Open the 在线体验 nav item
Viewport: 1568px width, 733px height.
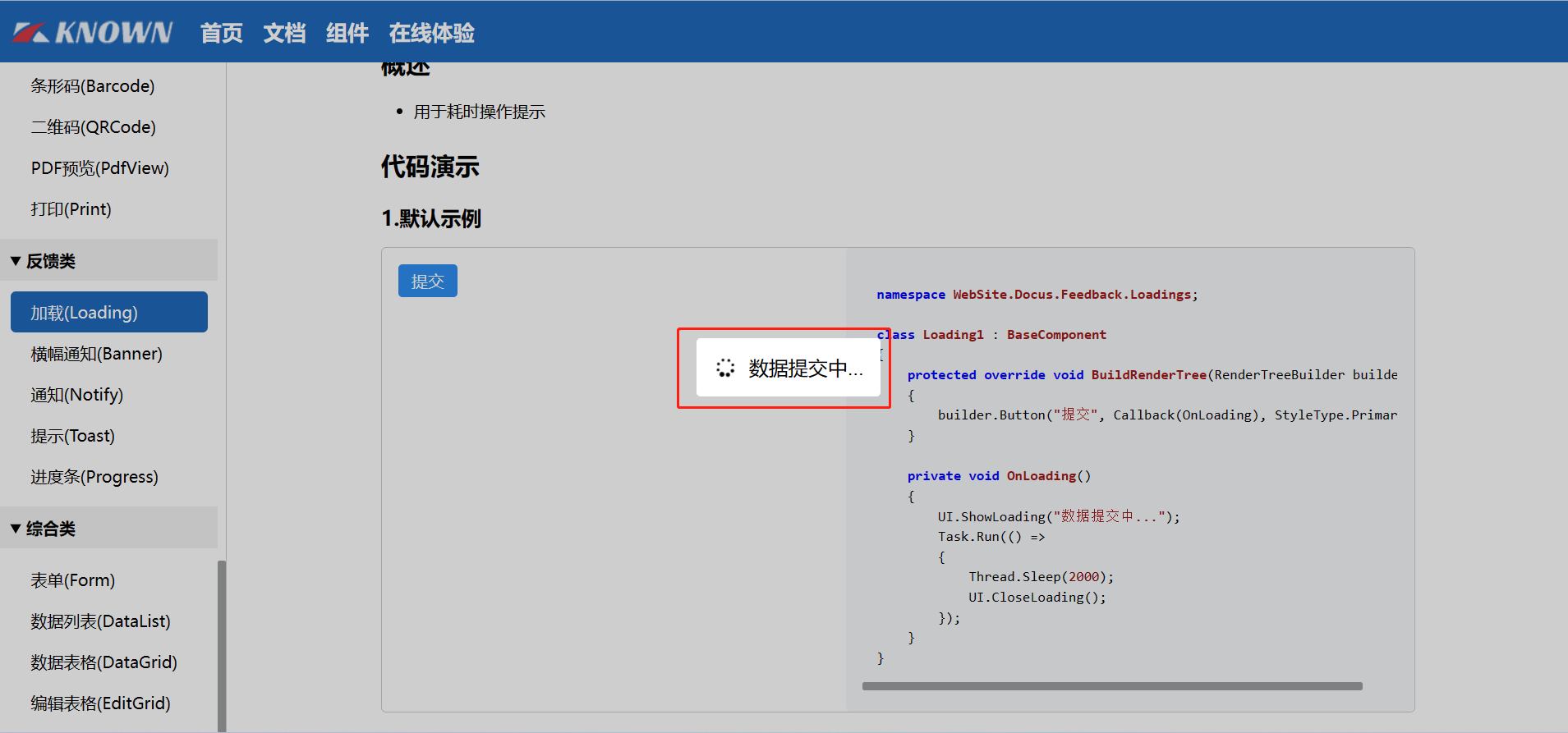[432, 33]
